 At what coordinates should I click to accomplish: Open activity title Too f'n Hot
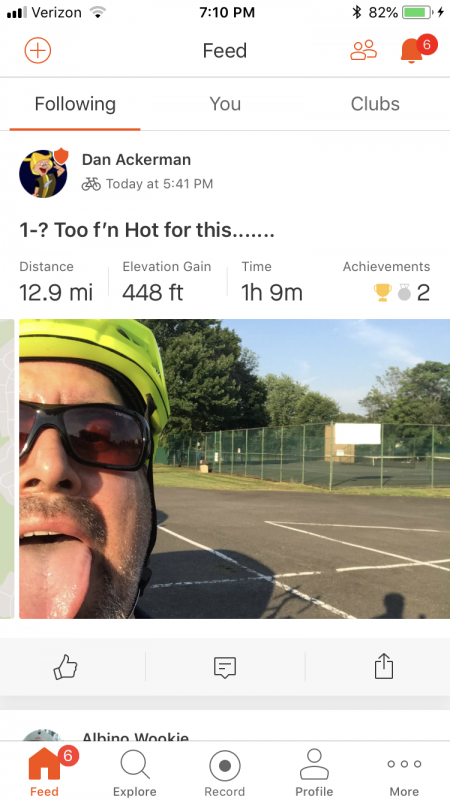pyautogui.click(x=147, y=231)
